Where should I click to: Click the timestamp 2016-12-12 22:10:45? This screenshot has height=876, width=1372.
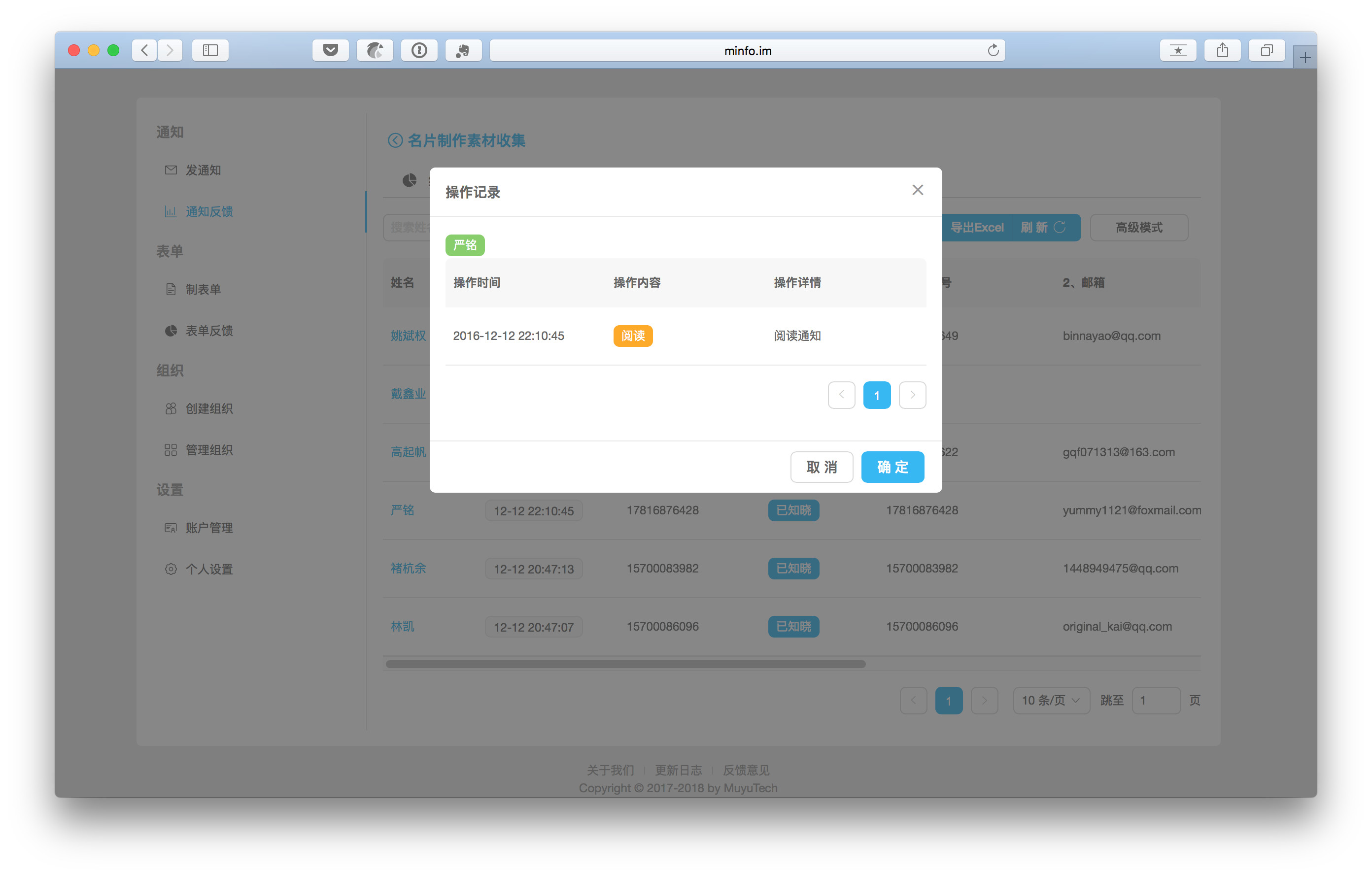508,336
